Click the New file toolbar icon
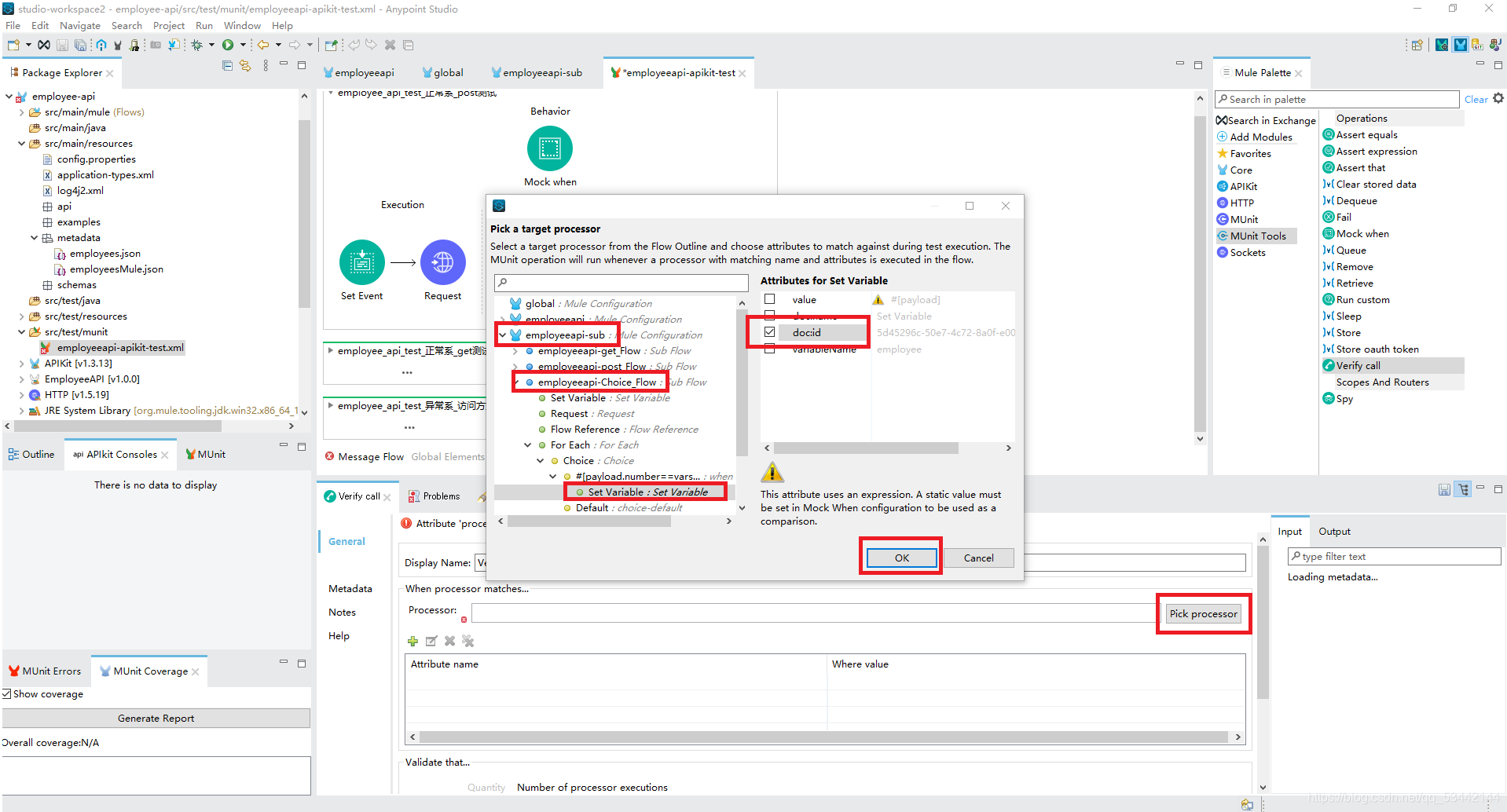Image resolution: width=1507 pixels, height=812 pixels. pos(13,46)
